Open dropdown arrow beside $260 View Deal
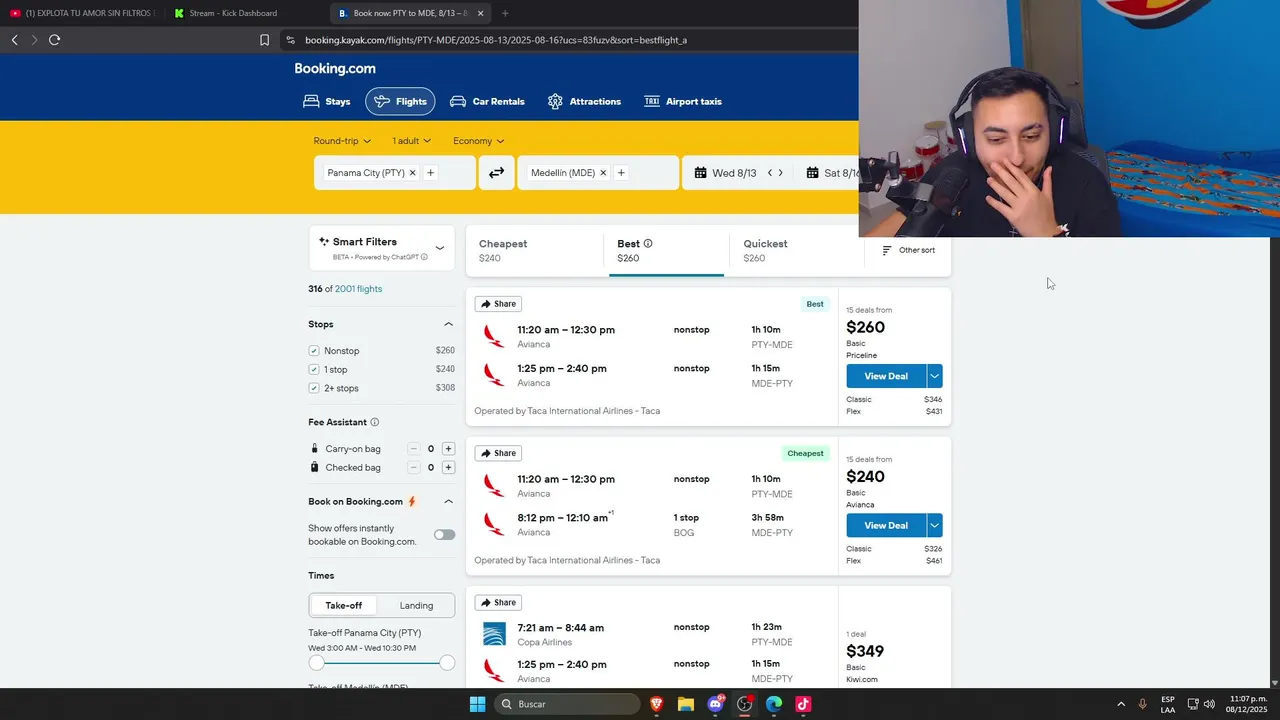Viewport: 1280px width, 720px height. pyautogui.click(x=934, y=376)
